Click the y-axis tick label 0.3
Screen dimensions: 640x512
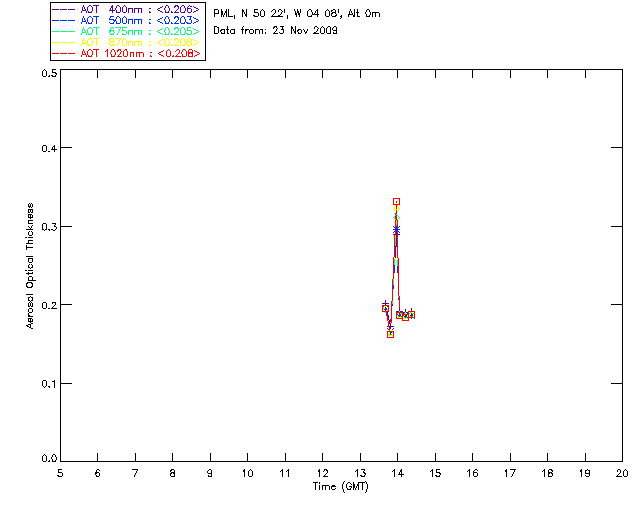[x=49, y=227]
